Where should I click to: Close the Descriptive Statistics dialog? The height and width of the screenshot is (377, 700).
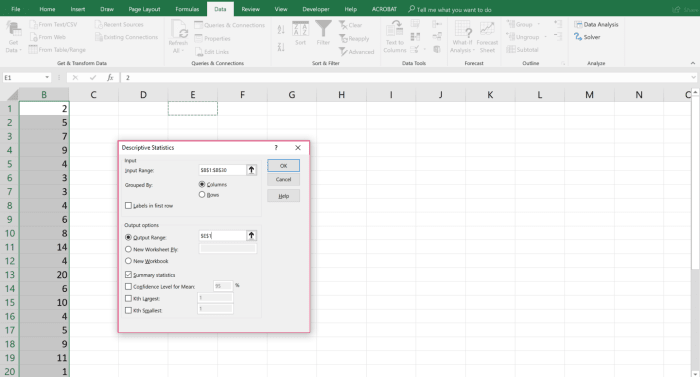pos(298,147)
